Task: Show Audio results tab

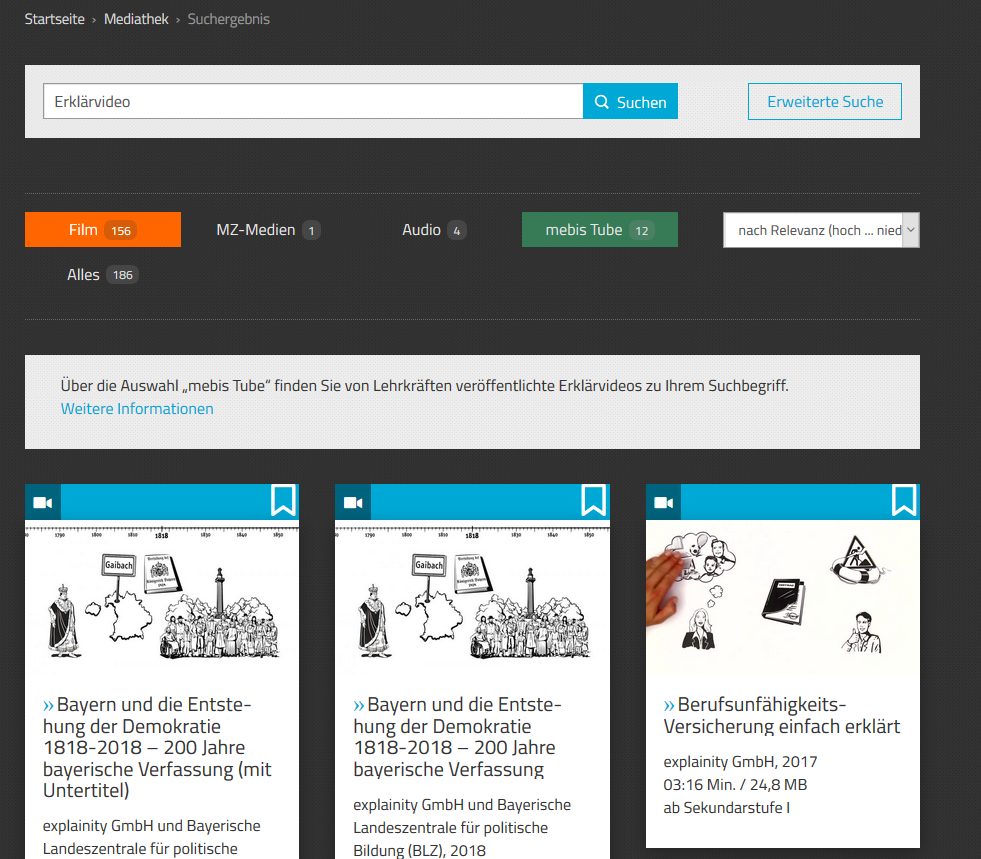Action: [x=433, y=230]
